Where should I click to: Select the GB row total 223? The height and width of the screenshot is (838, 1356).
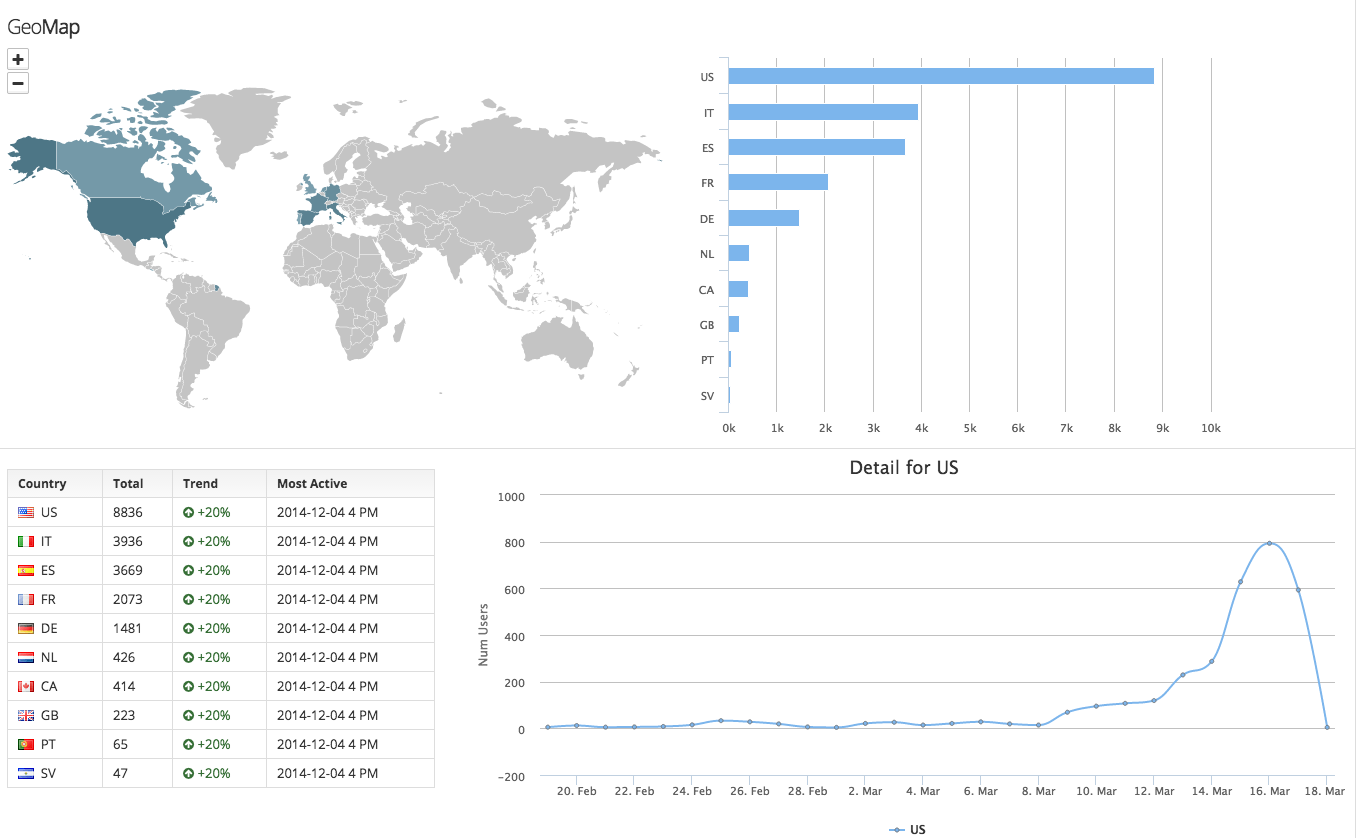click(128, 715)
